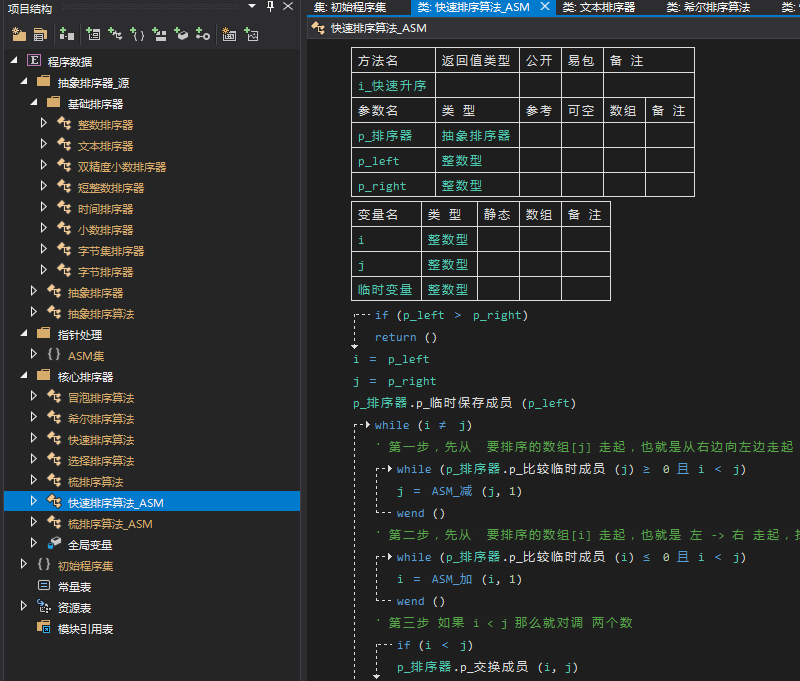Click the add stacked blocks toolbar icon
Image resolution: width=800 pixels, height=681 pixels.
click(x=160, y=35)
